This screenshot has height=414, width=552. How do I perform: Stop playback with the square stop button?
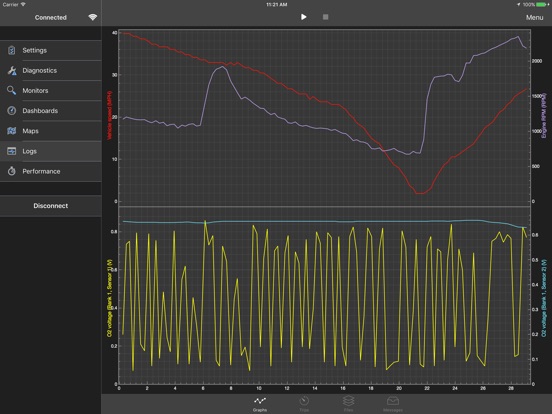(326, 17)
